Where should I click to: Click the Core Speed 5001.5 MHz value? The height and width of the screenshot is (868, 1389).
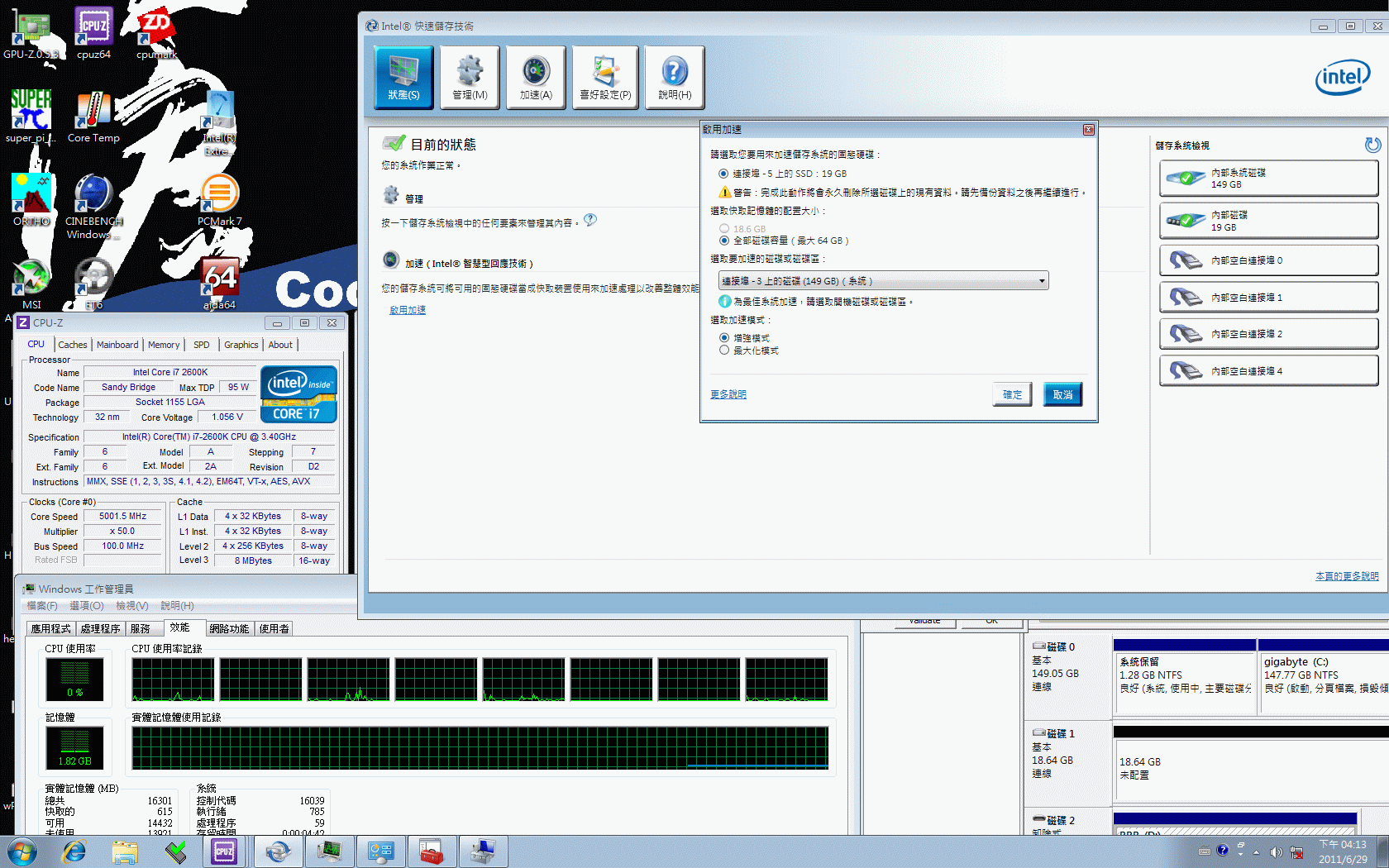click(122, 516)
